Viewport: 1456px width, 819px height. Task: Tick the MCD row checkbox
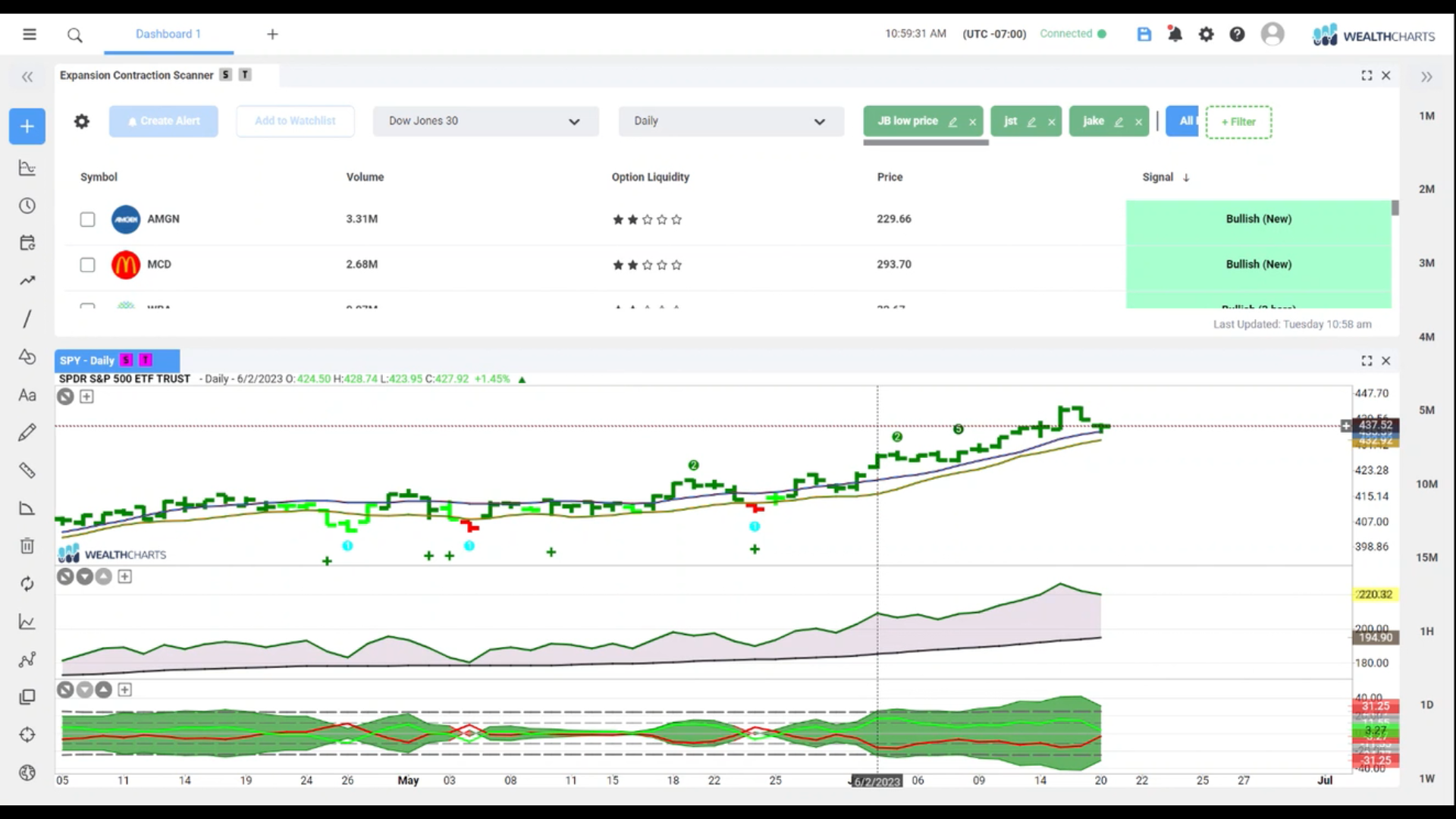(x=88, y=265)
